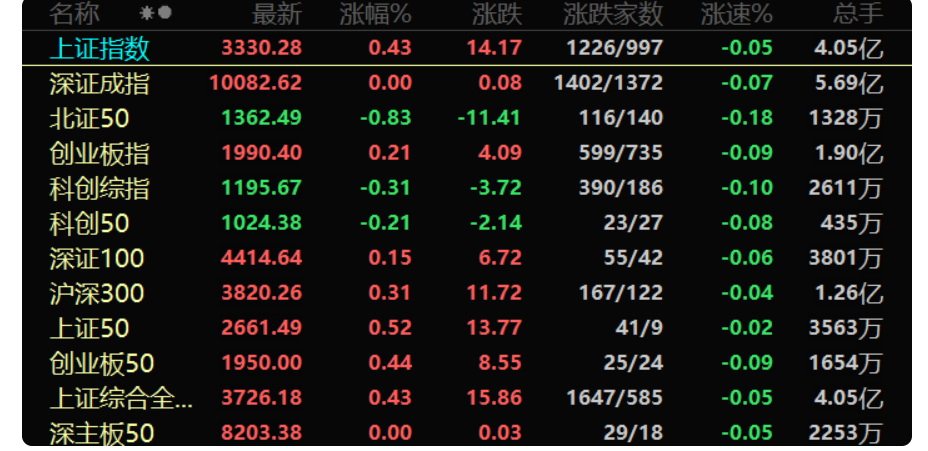Click the 23/27 advance-decline count
Image resolution: width=928 pixels, height=451 pixels.
[x=633, y=222]
